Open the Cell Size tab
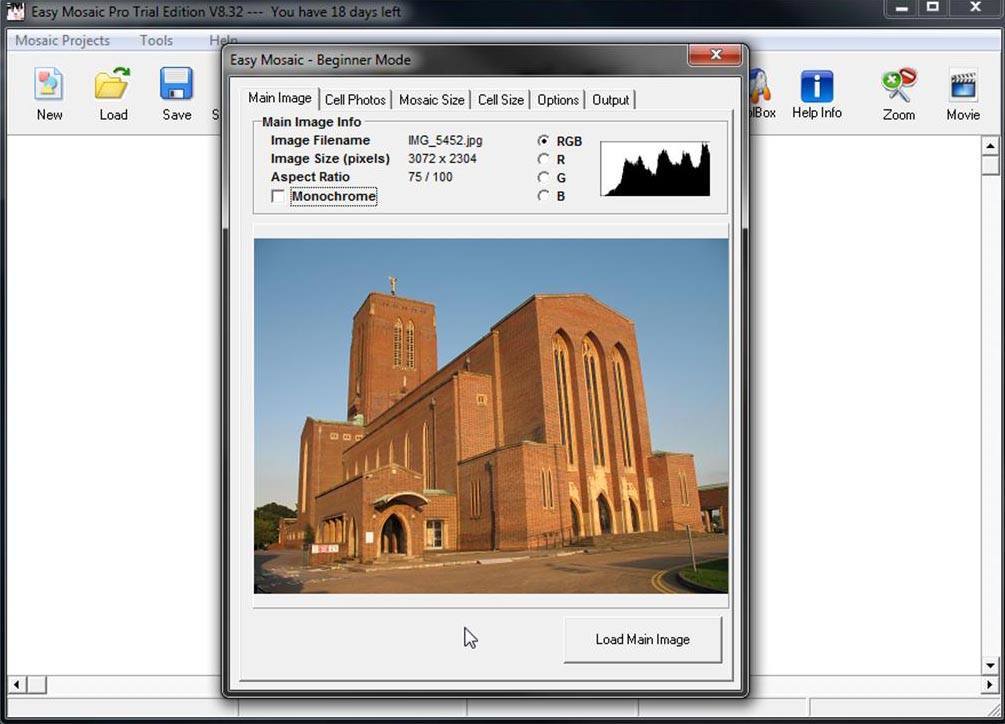 (501, 100)
